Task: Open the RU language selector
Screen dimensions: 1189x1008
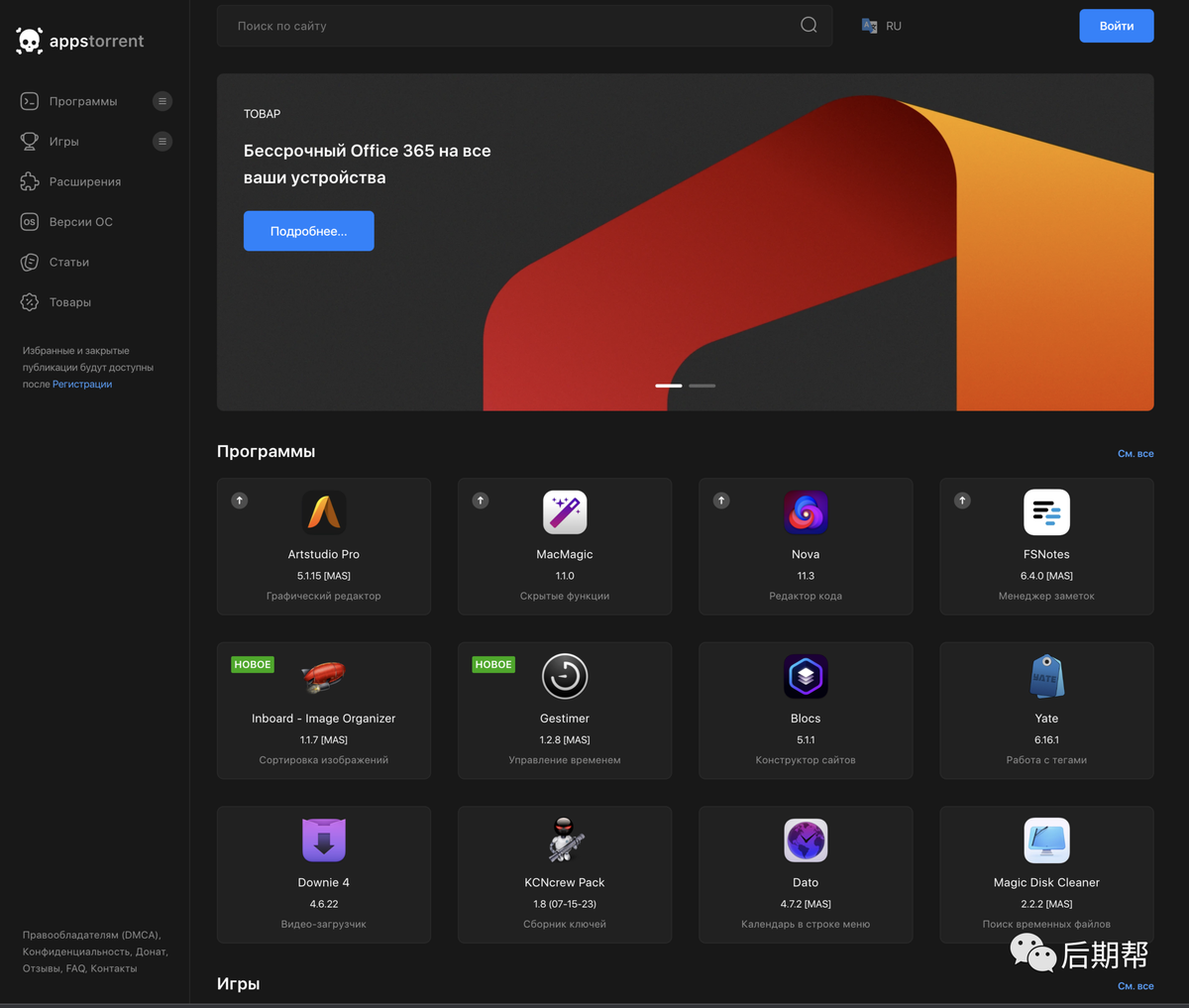Action: point(882,26)
